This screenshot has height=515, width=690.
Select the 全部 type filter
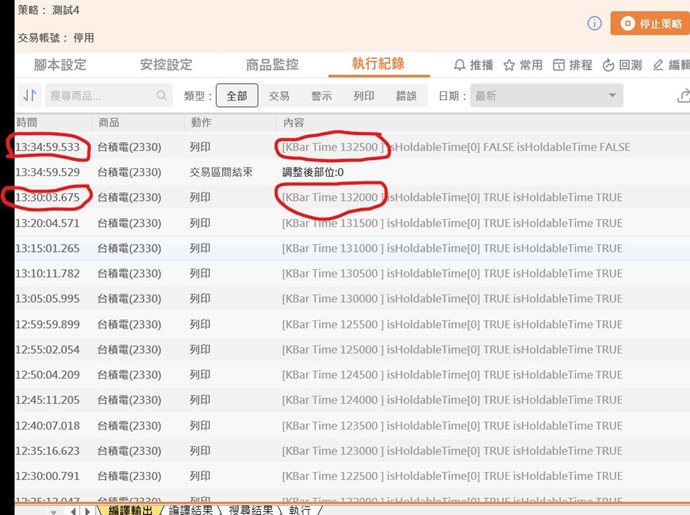[x=237, y=96]
